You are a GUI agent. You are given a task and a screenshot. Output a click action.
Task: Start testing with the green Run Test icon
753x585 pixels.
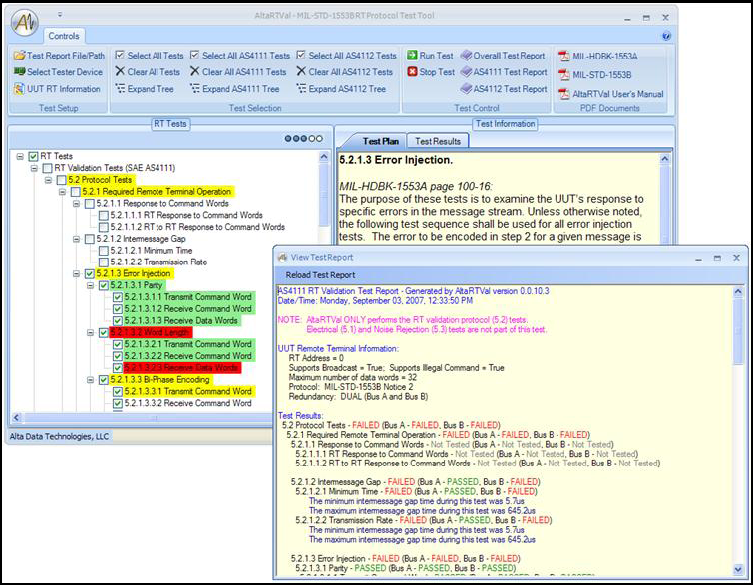click(x=412, y=55)
